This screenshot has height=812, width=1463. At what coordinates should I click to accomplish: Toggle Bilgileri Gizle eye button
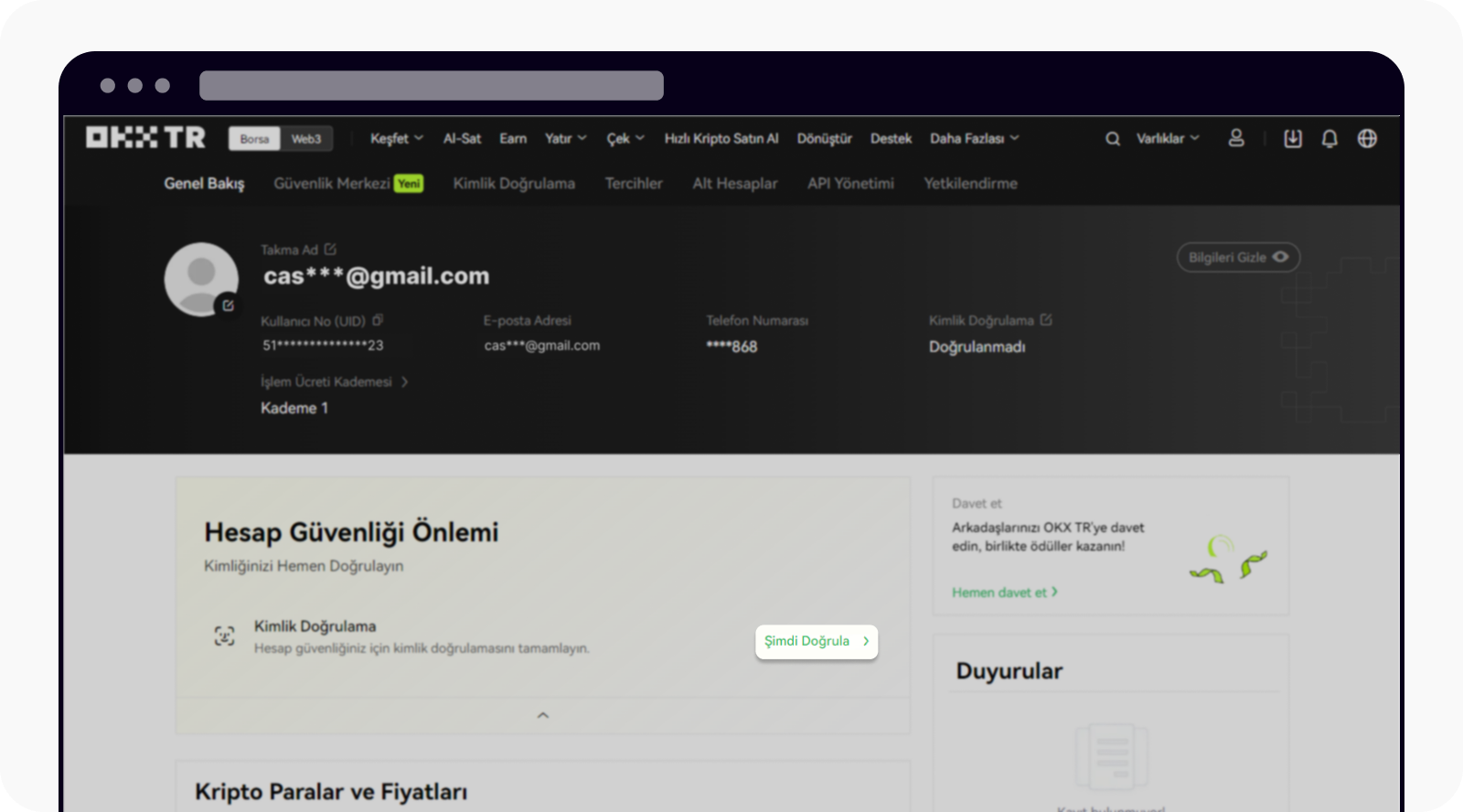(1238, 257)
